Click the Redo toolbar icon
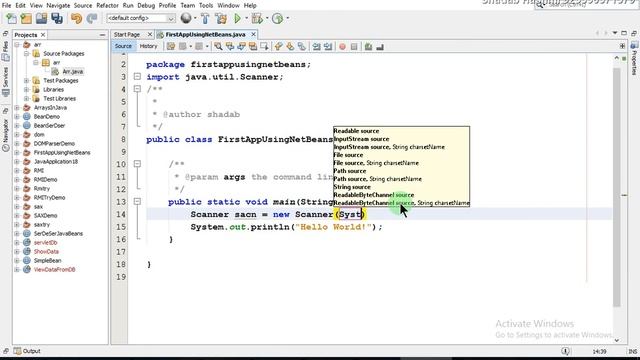 (92, 18)
